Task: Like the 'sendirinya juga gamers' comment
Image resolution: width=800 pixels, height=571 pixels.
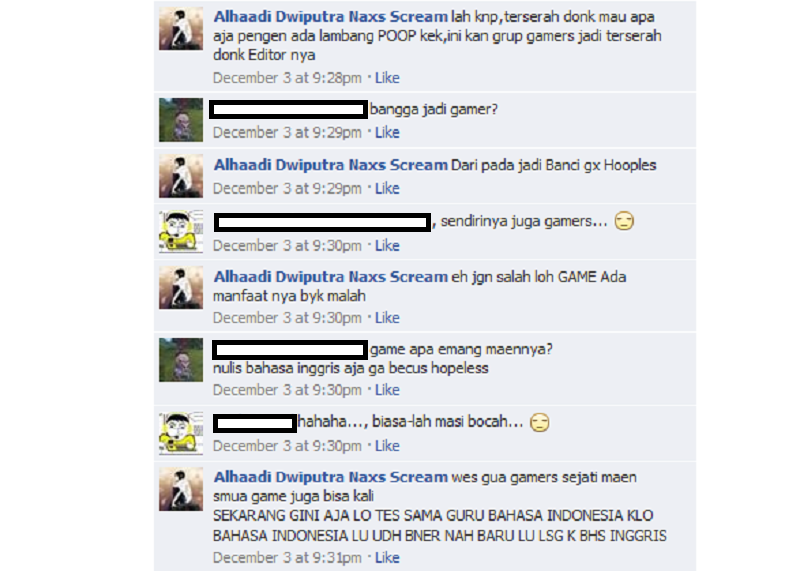Action: [x=387, y=246]
